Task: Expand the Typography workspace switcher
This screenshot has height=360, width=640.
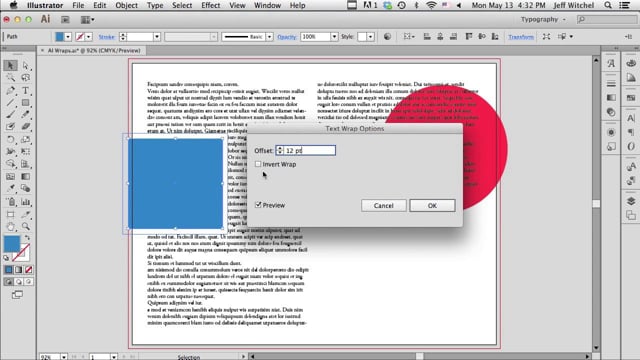Action: 543,19
